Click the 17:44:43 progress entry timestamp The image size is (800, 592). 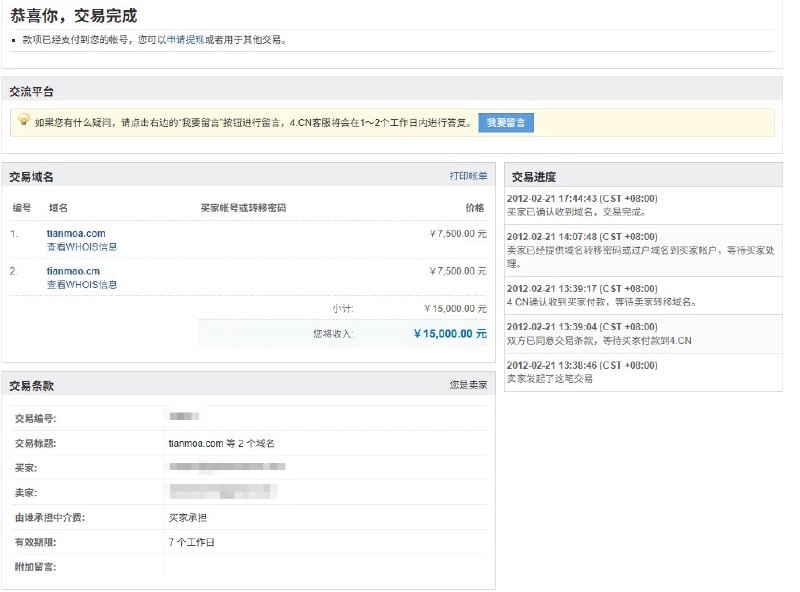click(582, 199)
